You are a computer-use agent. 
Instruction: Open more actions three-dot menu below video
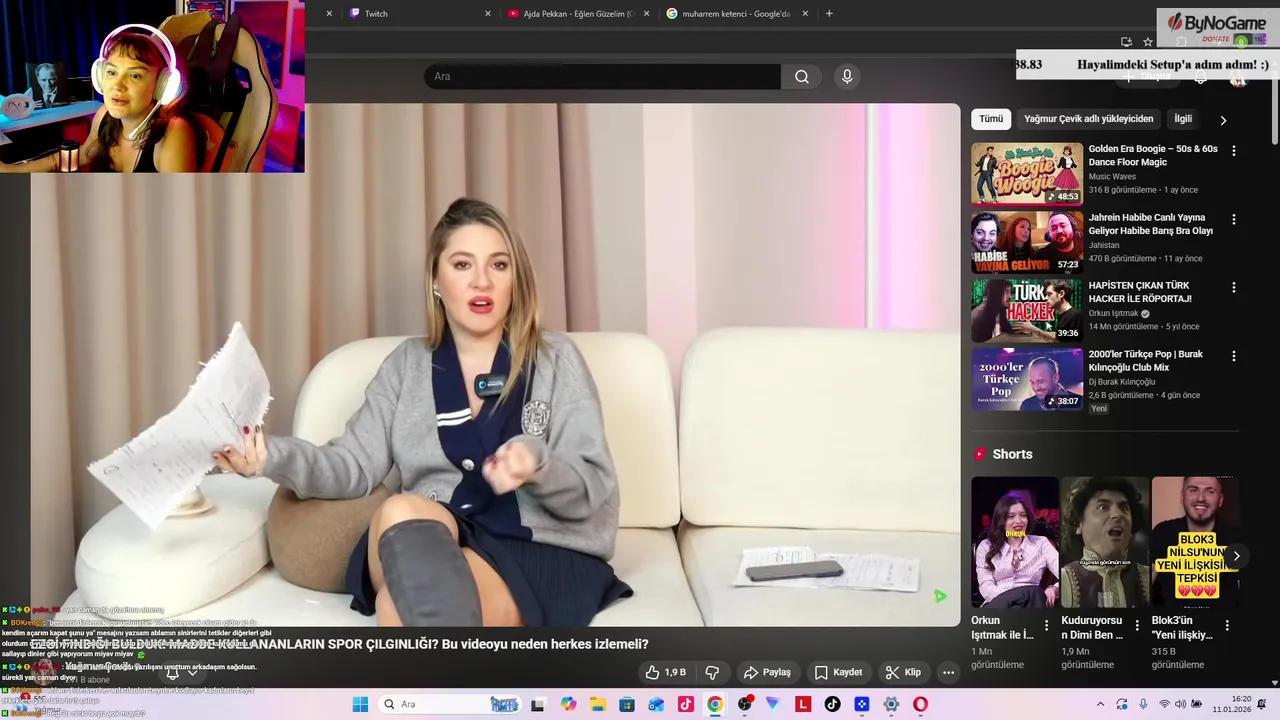948,673
